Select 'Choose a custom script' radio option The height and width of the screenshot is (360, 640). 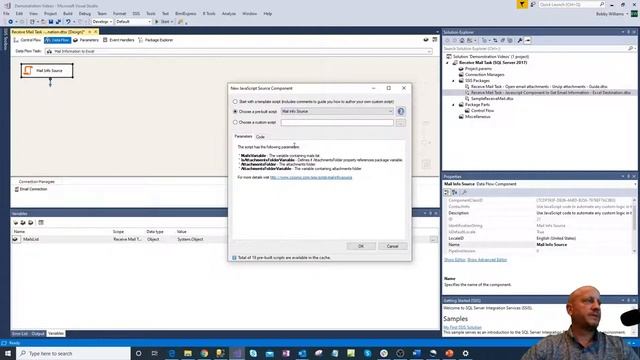click(235, 122)
